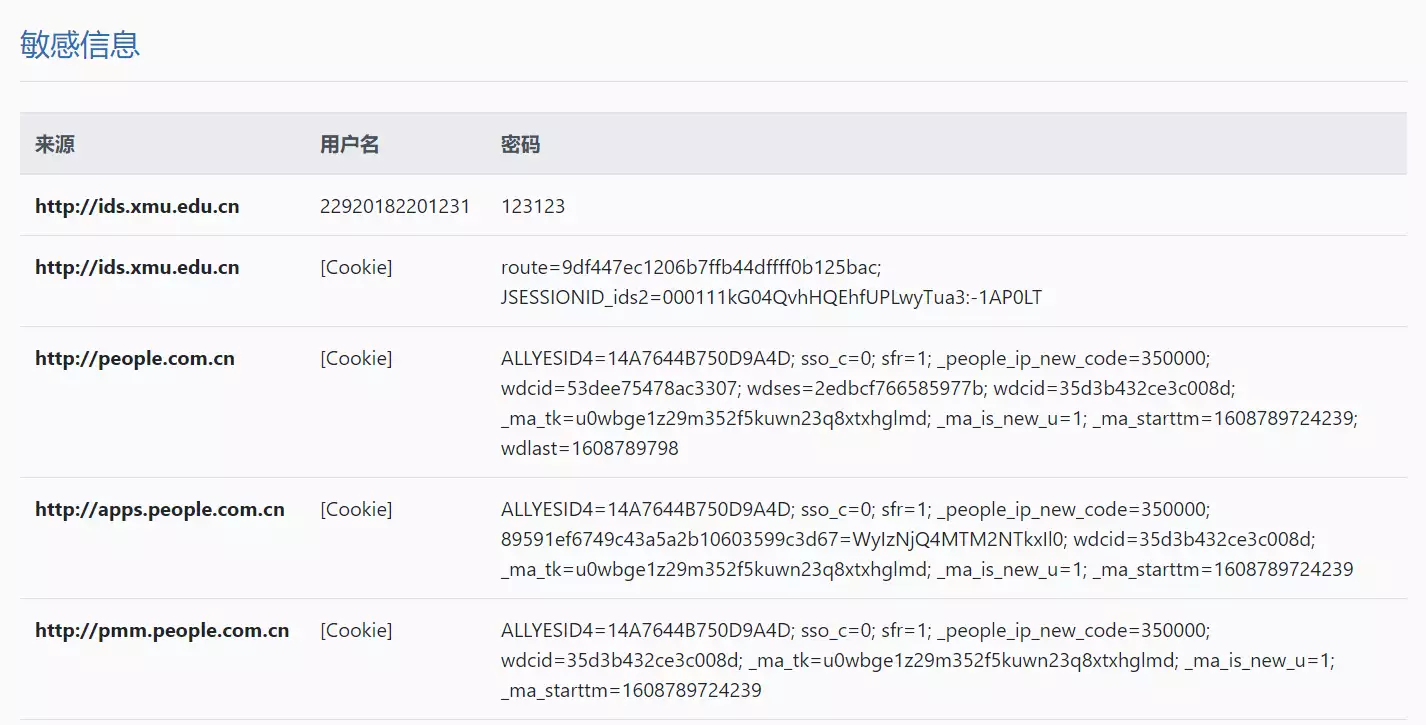
Task: Open the http://people.com.cn source entry
Action: [x=135, y=358]
